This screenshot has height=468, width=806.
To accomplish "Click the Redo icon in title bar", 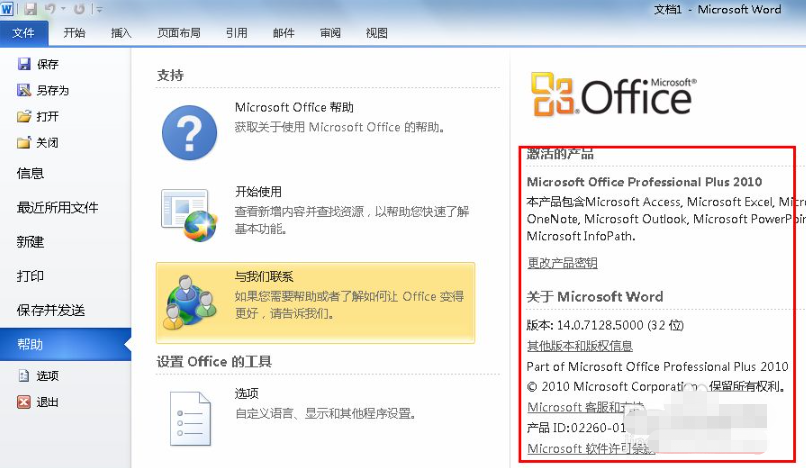I will click(x=78, y=9).
